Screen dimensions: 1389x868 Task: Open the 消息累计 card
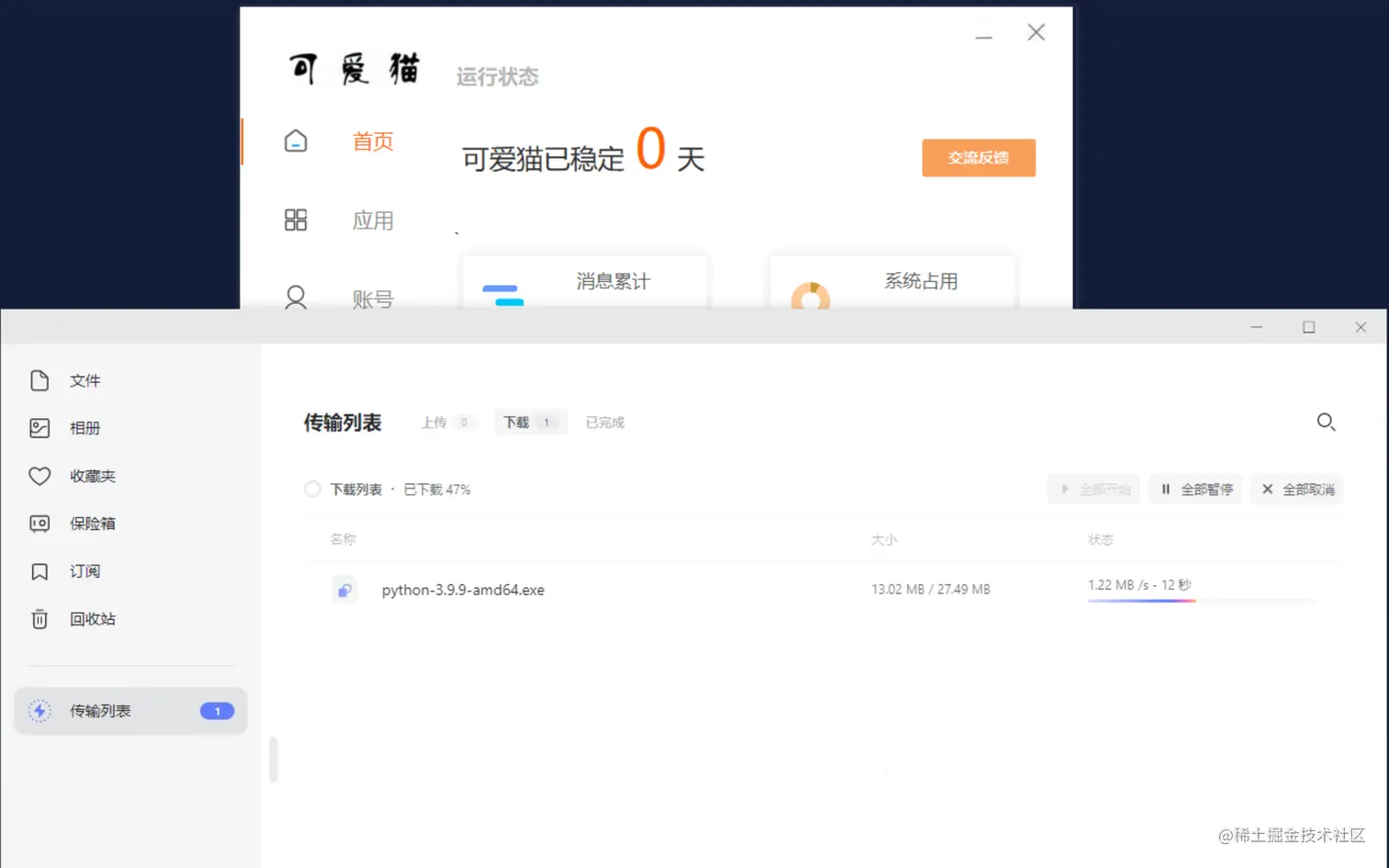[585, 283]
